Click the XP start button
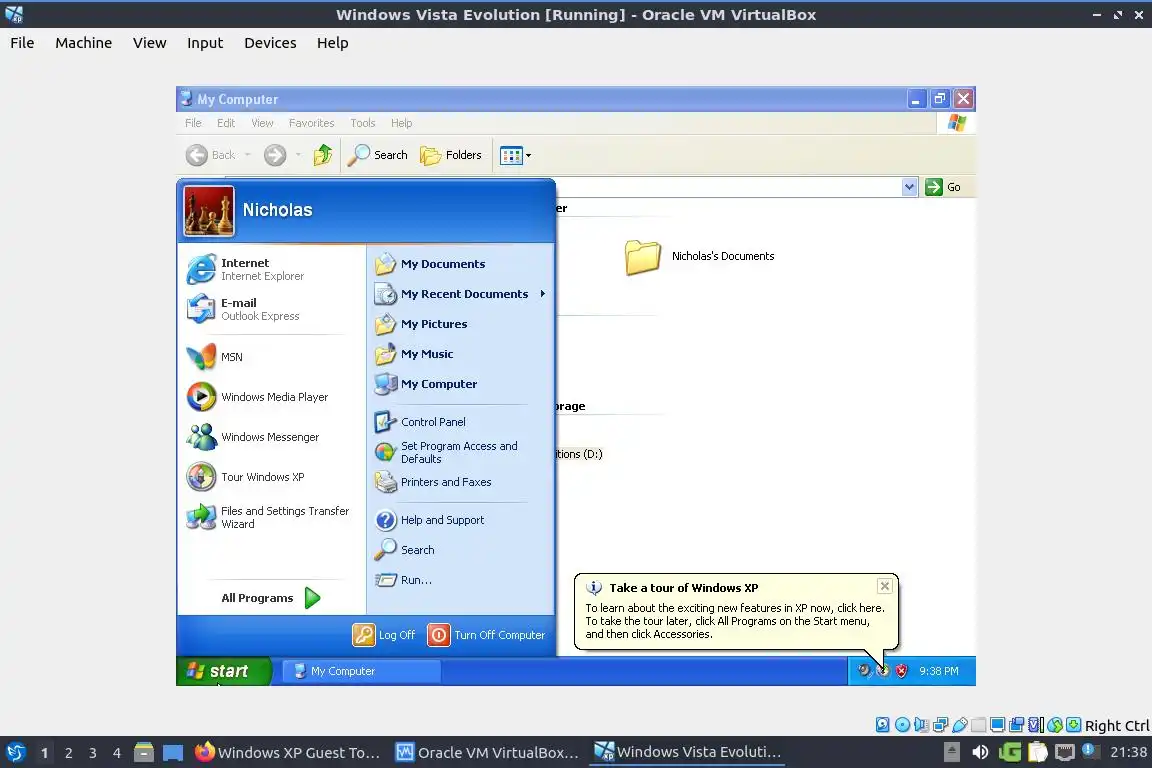The image size is (1152, 768). click(x=223, y=671)
